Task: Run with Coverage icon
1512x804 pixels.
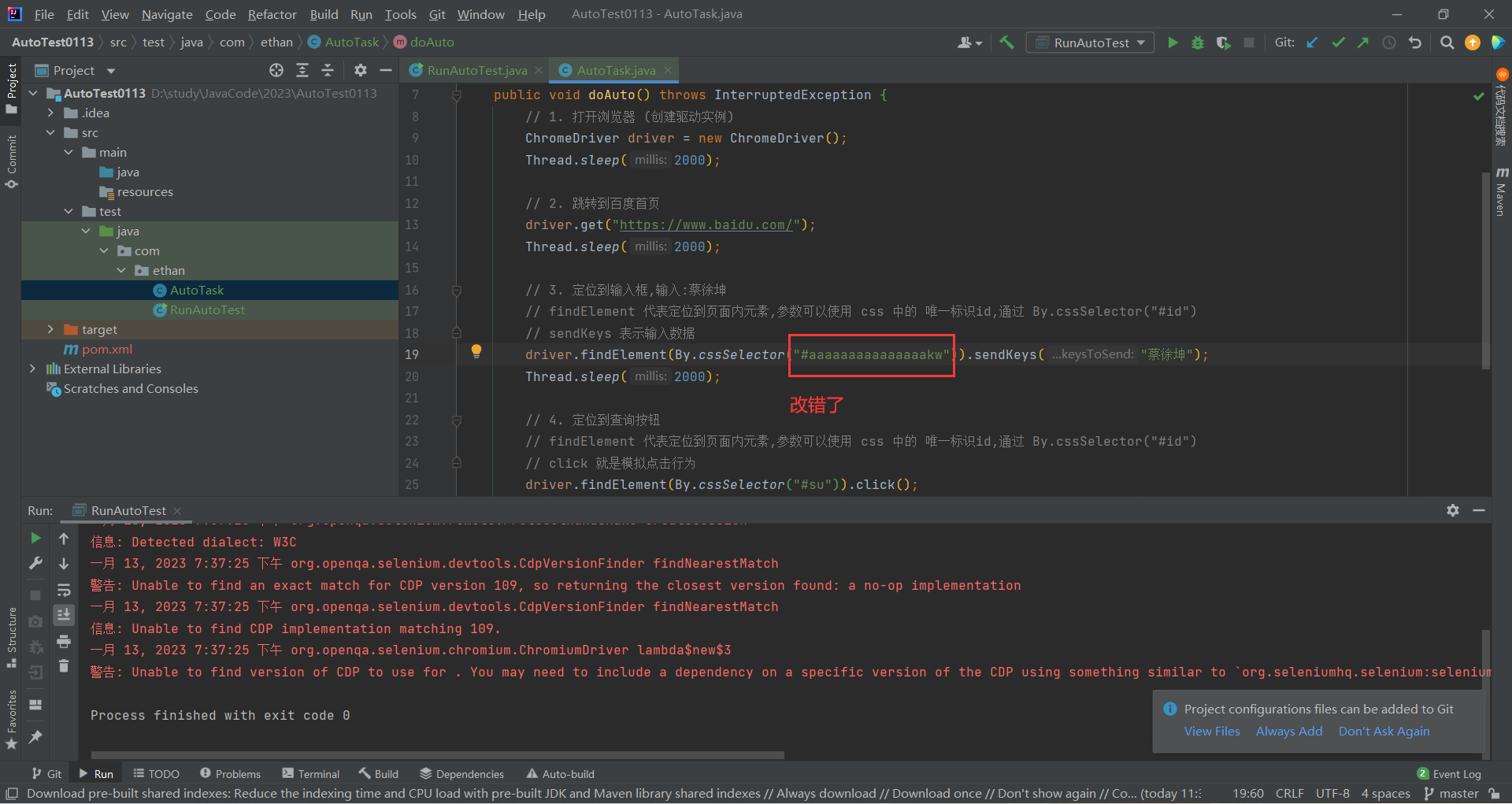Action: pyautogui.click(x=1223, y=43)
